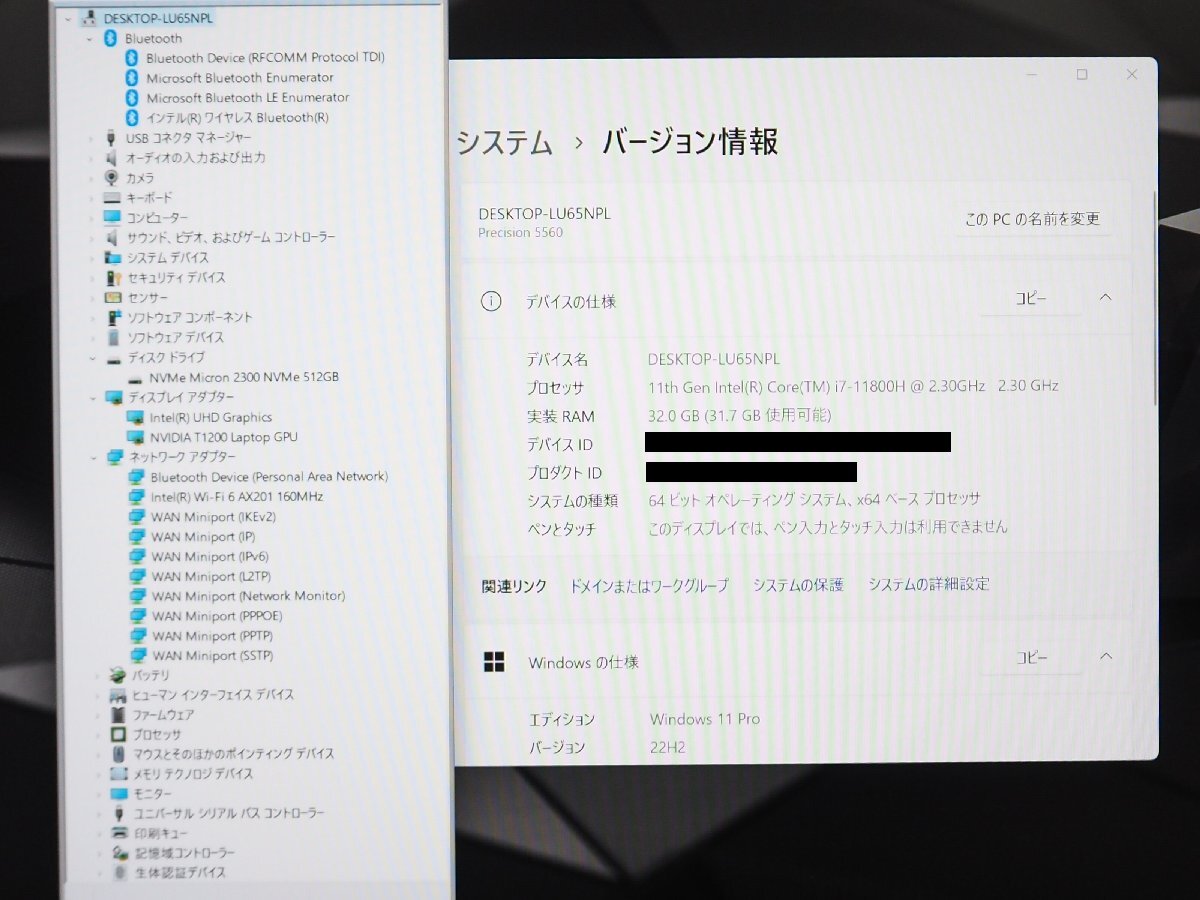Click the USB コネクタ マネージャー category icon
This screenshot has height=900, width=1200.
pos(111,138)
